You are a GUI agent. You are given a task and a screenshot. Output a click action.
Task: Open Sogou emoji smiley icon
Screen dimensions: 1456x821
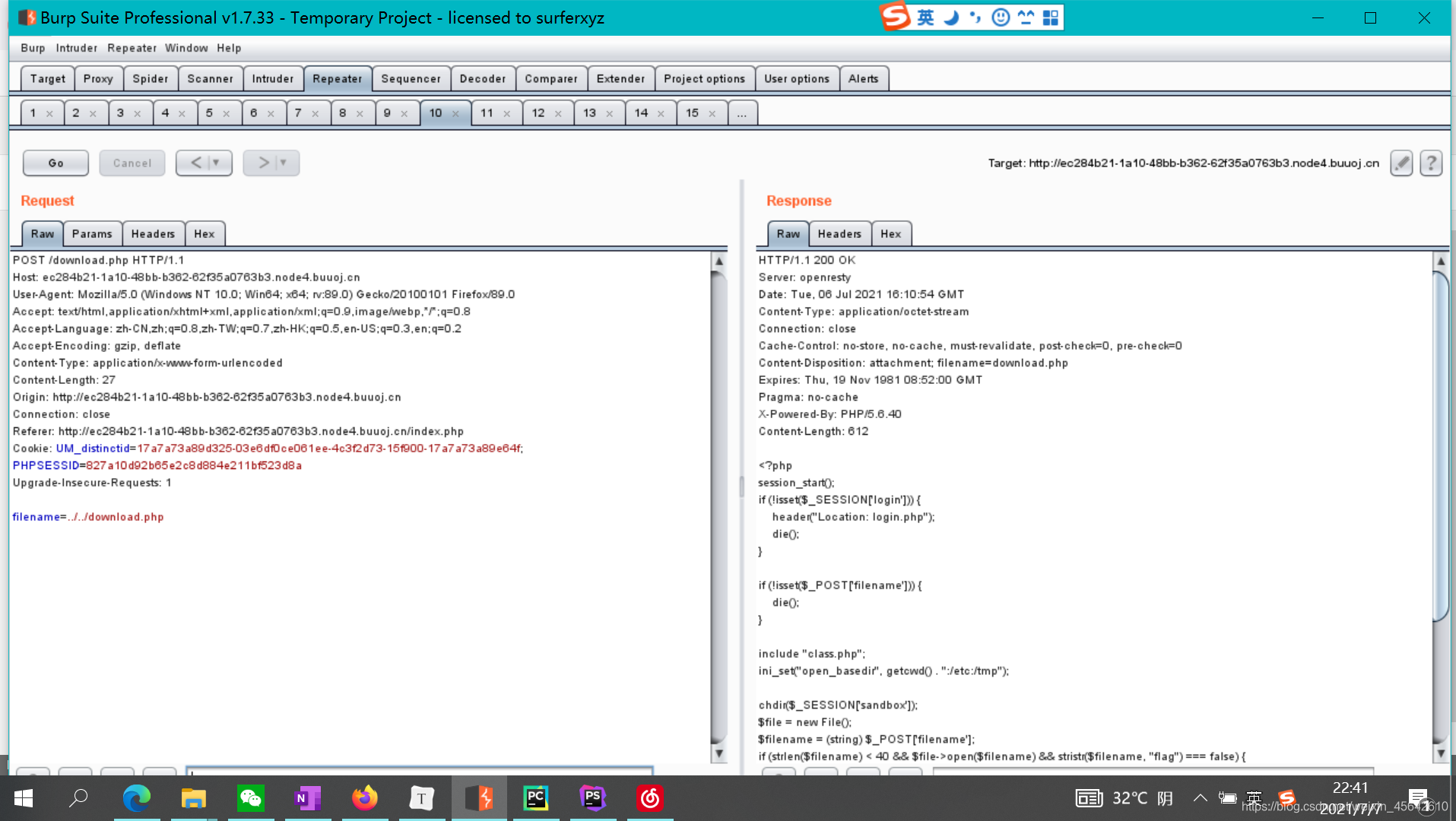tap(1001, 17)
